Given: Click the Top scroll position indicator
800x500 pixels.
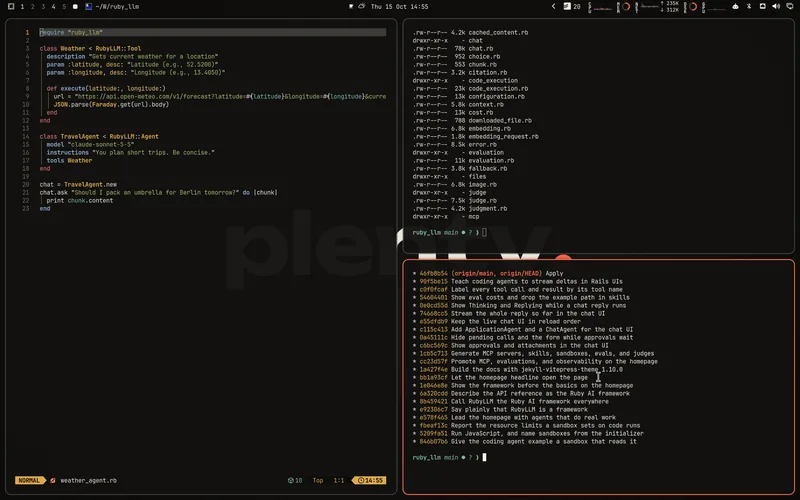Looking at the screenshot, I should coord(318,480).
